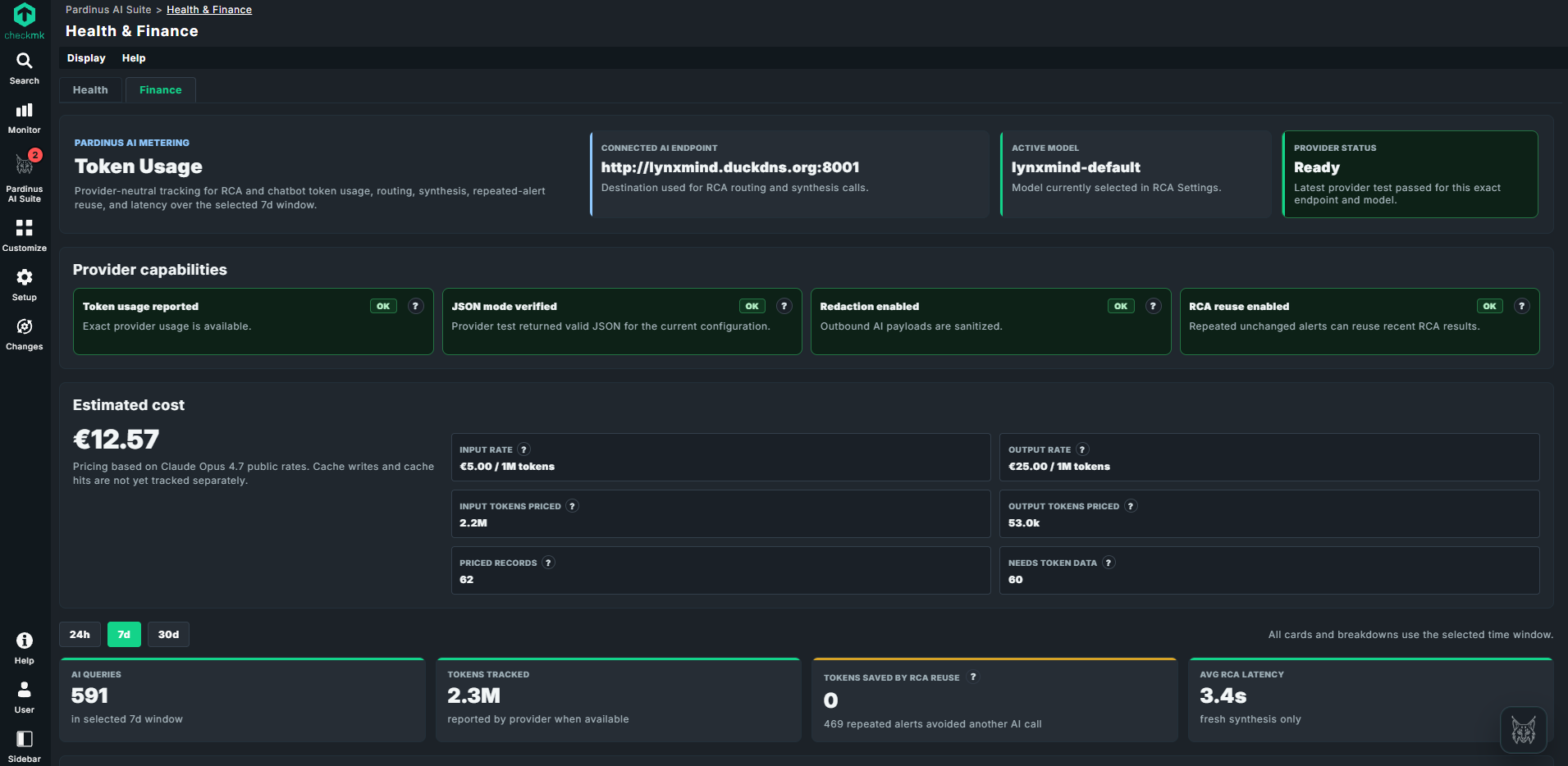Screen dimensions: 1568x766
Task: Open the Customize sidebar icon
Action: click(25, 227)
